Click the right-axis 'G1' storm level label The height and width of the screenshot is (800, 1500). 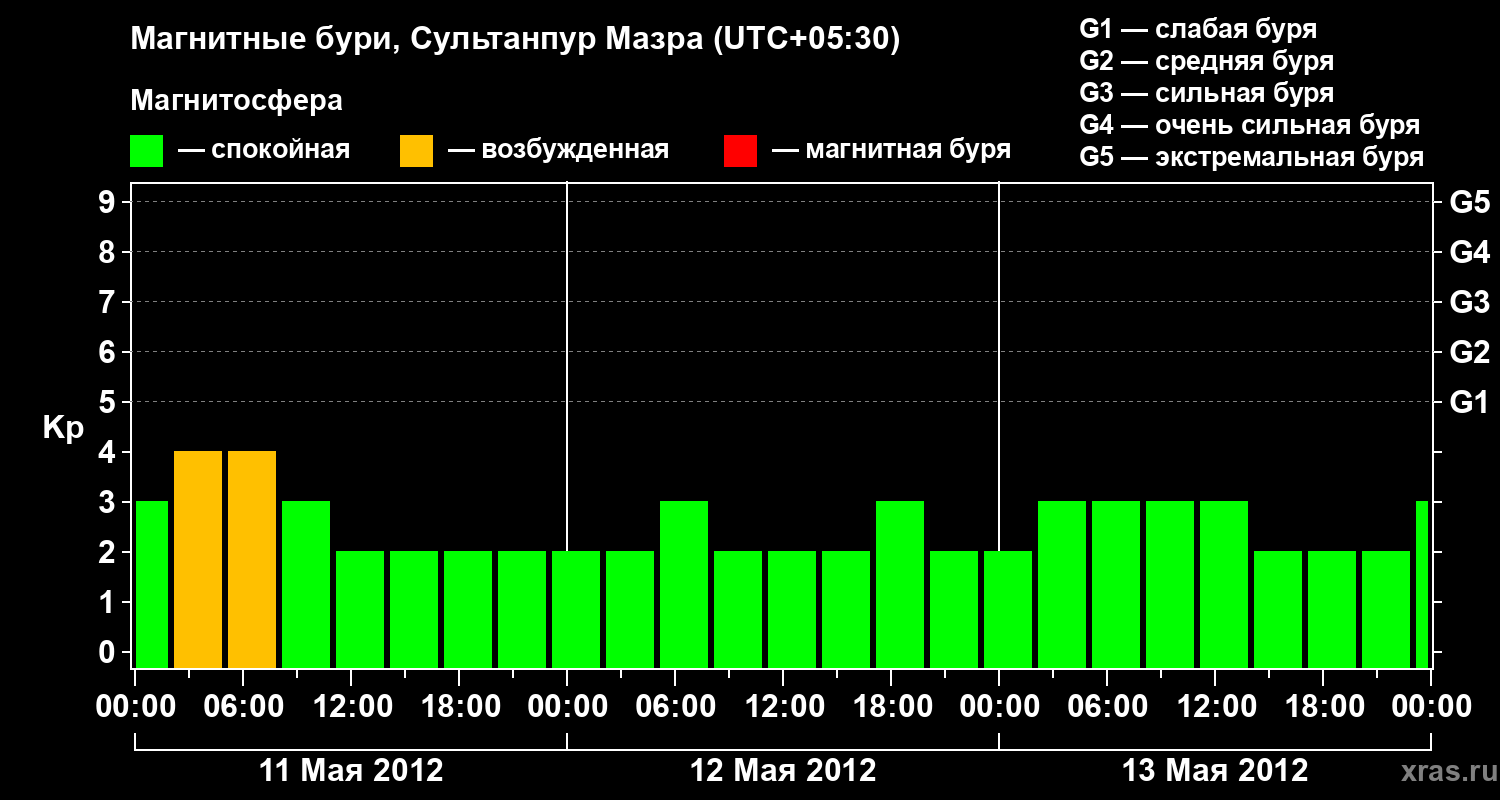click(x=1469, y=403)
